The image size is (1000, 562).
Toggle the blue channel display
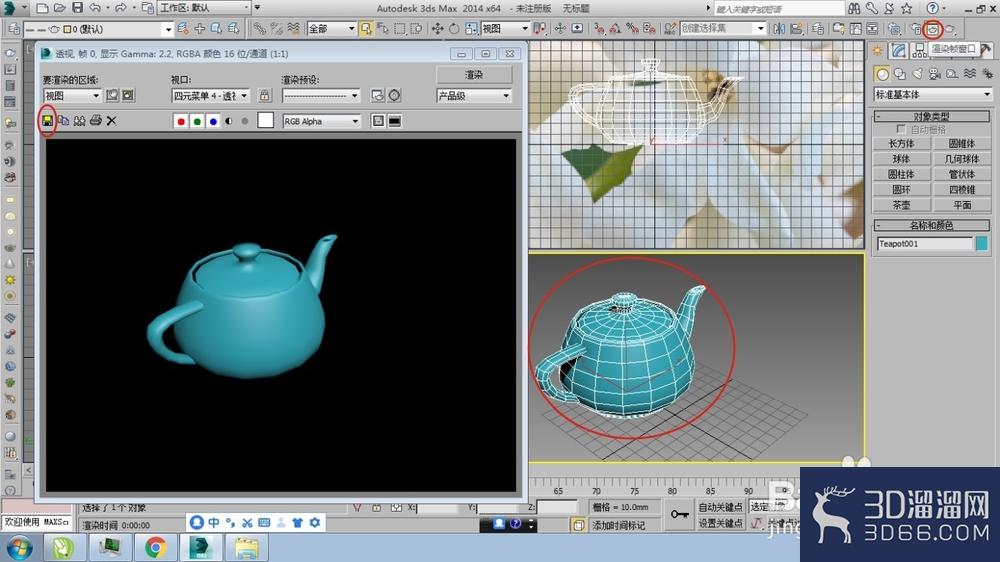(x=213, y=121)
